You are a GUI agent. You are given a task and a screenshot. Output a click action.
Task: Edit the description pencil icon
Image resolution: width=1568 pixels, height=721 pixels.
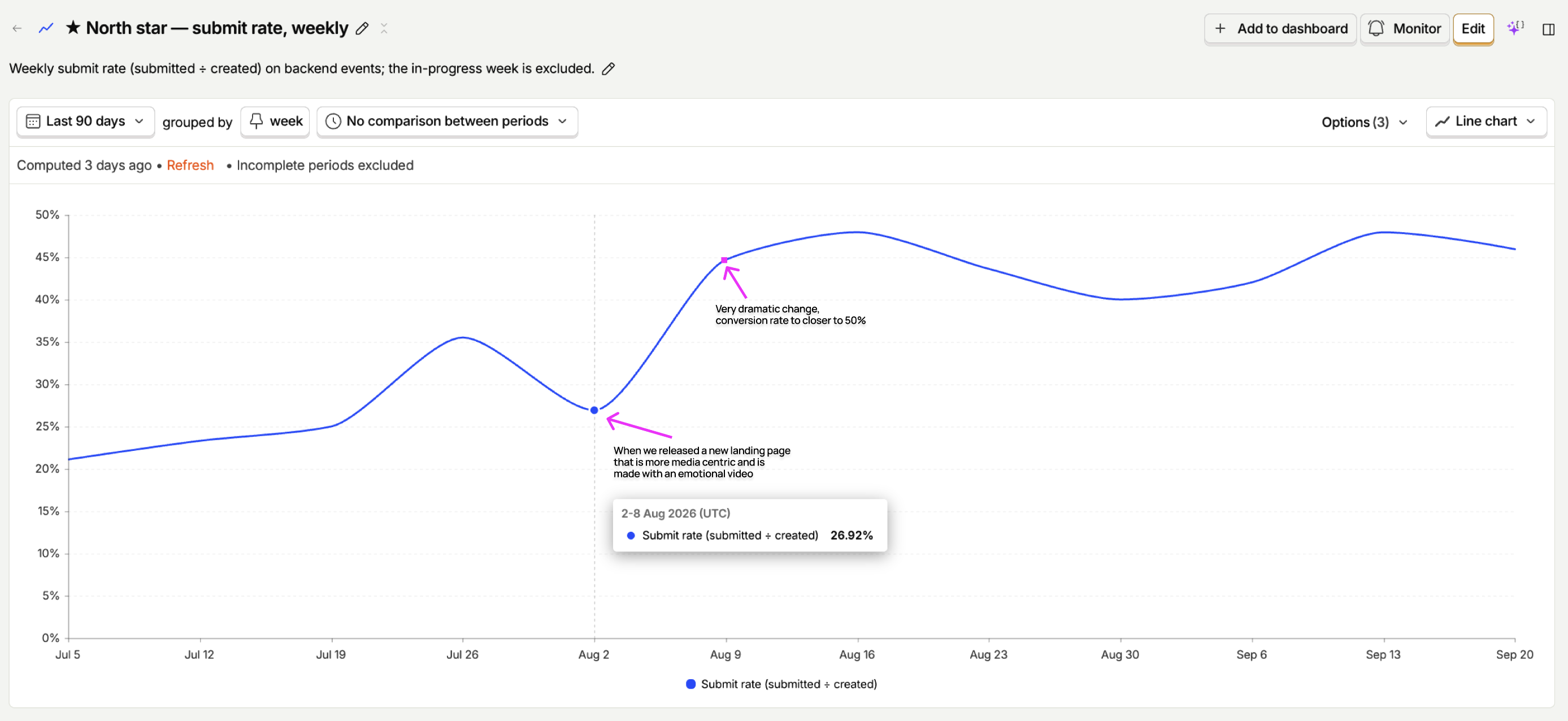(608, 69)
